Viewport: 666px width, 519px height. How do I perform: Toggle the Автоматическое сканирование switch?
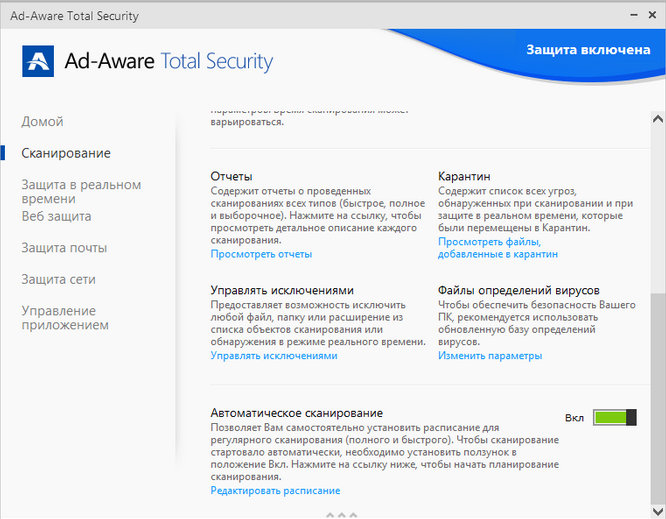[x=615, y=417]
